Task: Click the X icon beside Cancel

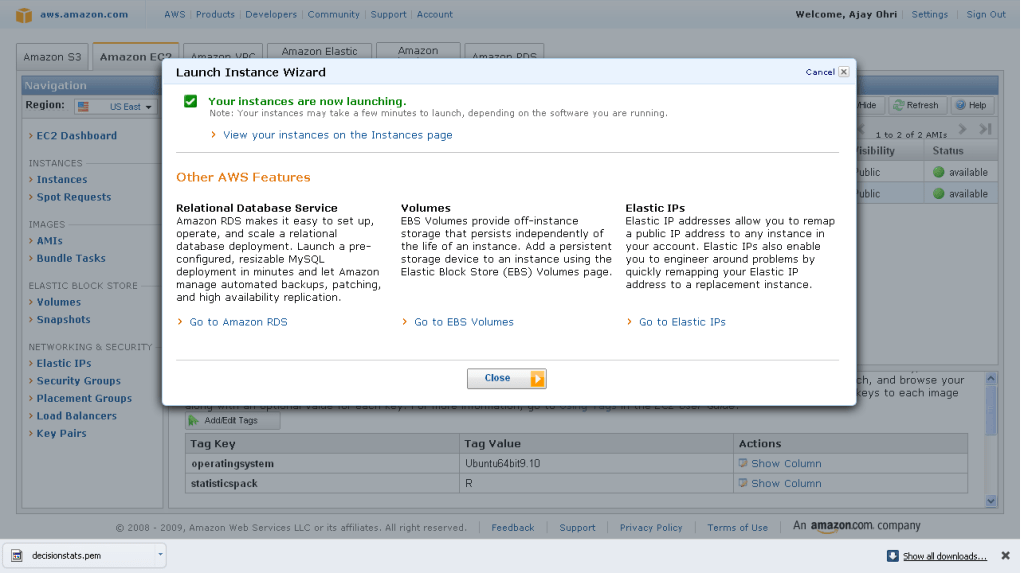Action: click(844, 72)
